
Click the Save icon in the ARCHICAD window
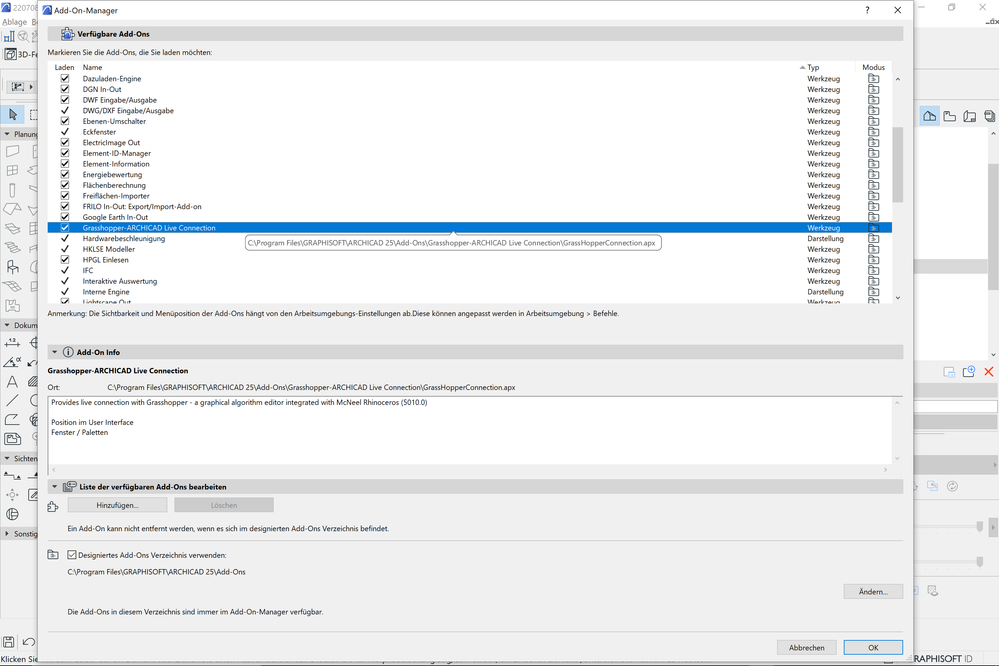tap(9, 642)
